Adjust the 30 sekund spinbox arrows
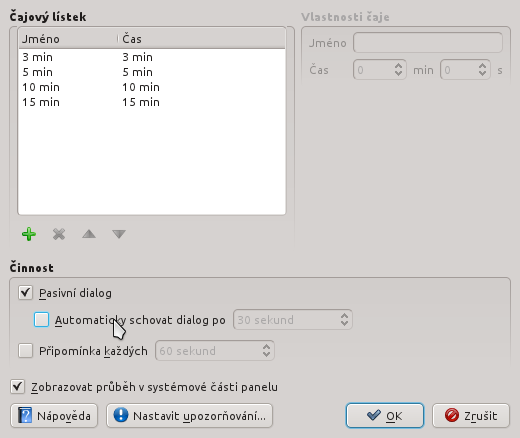This screenshot has width=520, height=438. click(345, 320)
